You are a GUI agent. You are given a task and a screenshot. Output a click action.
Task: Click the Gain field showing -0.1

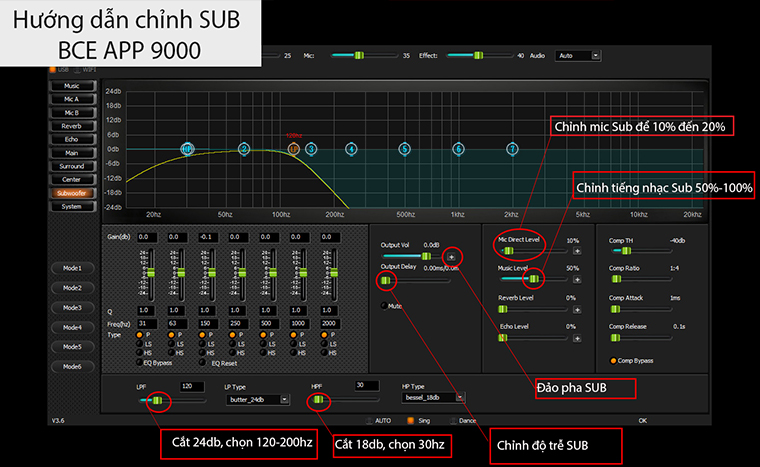point(208,237)
